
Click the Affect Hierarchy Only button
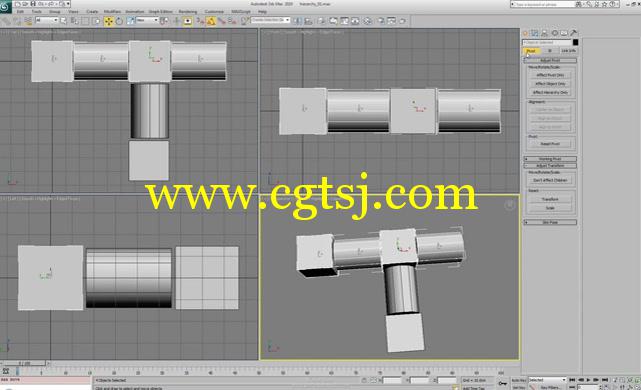pos(550,92)
